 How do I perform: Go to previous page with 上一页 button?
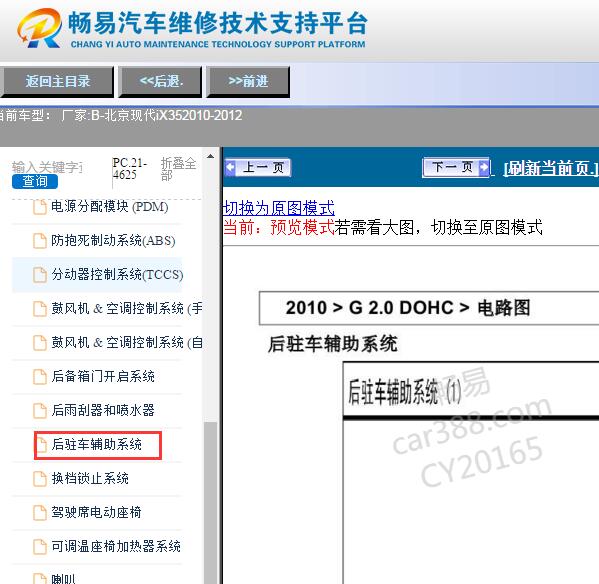point(258,167)
